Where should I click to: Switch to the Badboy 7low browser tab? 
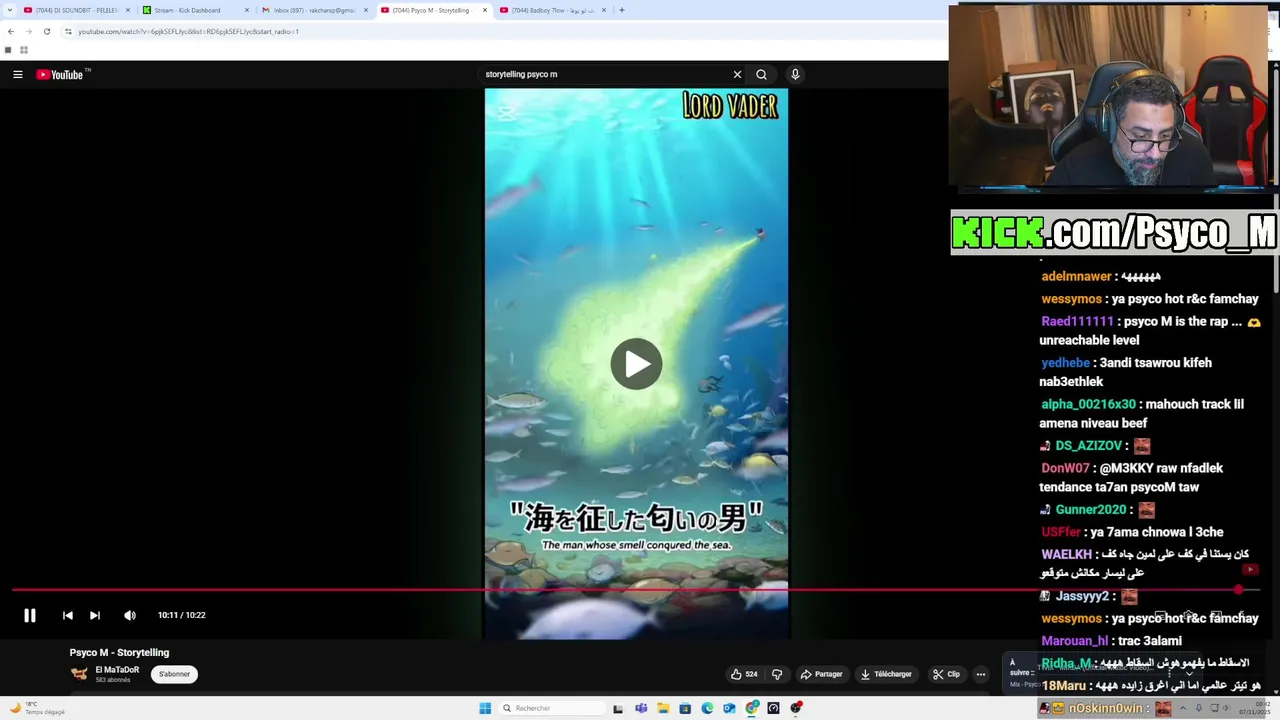coord(551,10)
